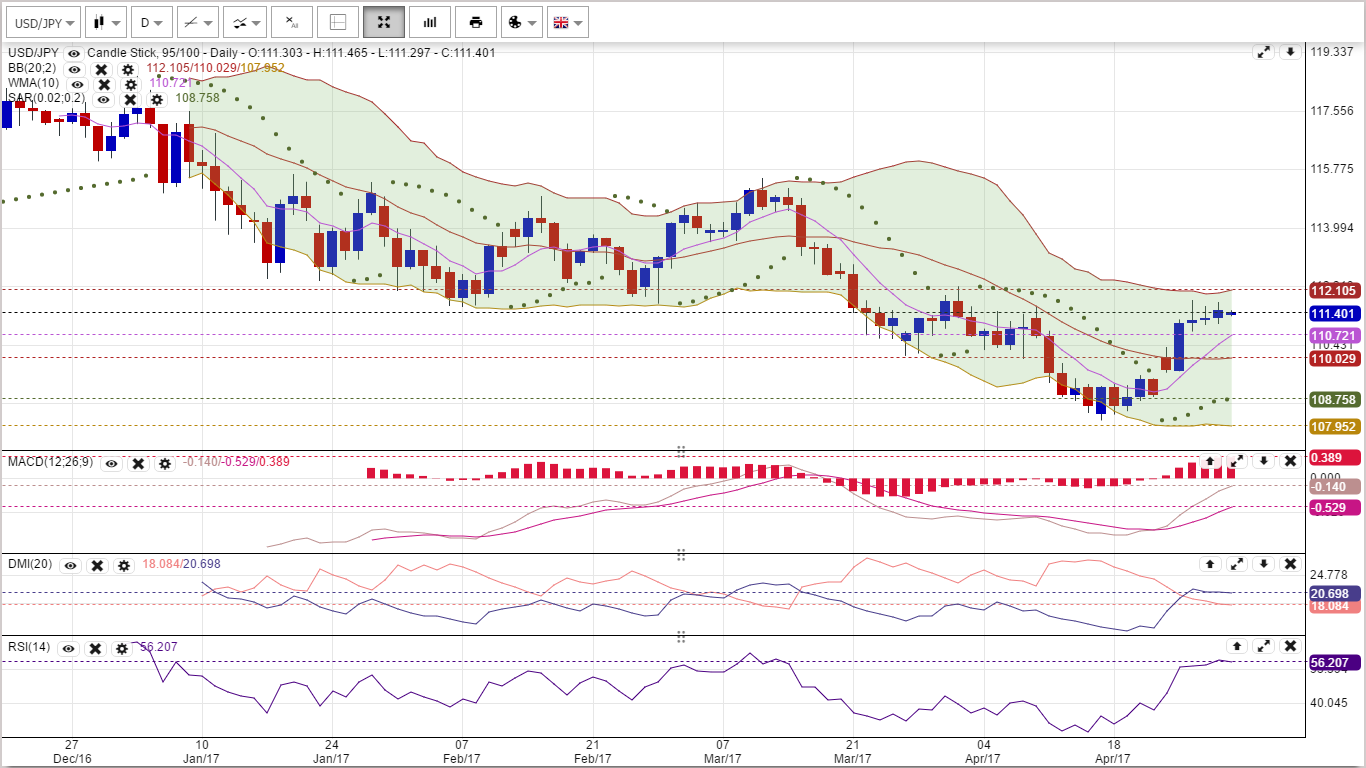The height and width of the screenshot is (768, 1366).
Task: Open settings for MACD(12;26;9) indicator
Action: click(165, 463)
